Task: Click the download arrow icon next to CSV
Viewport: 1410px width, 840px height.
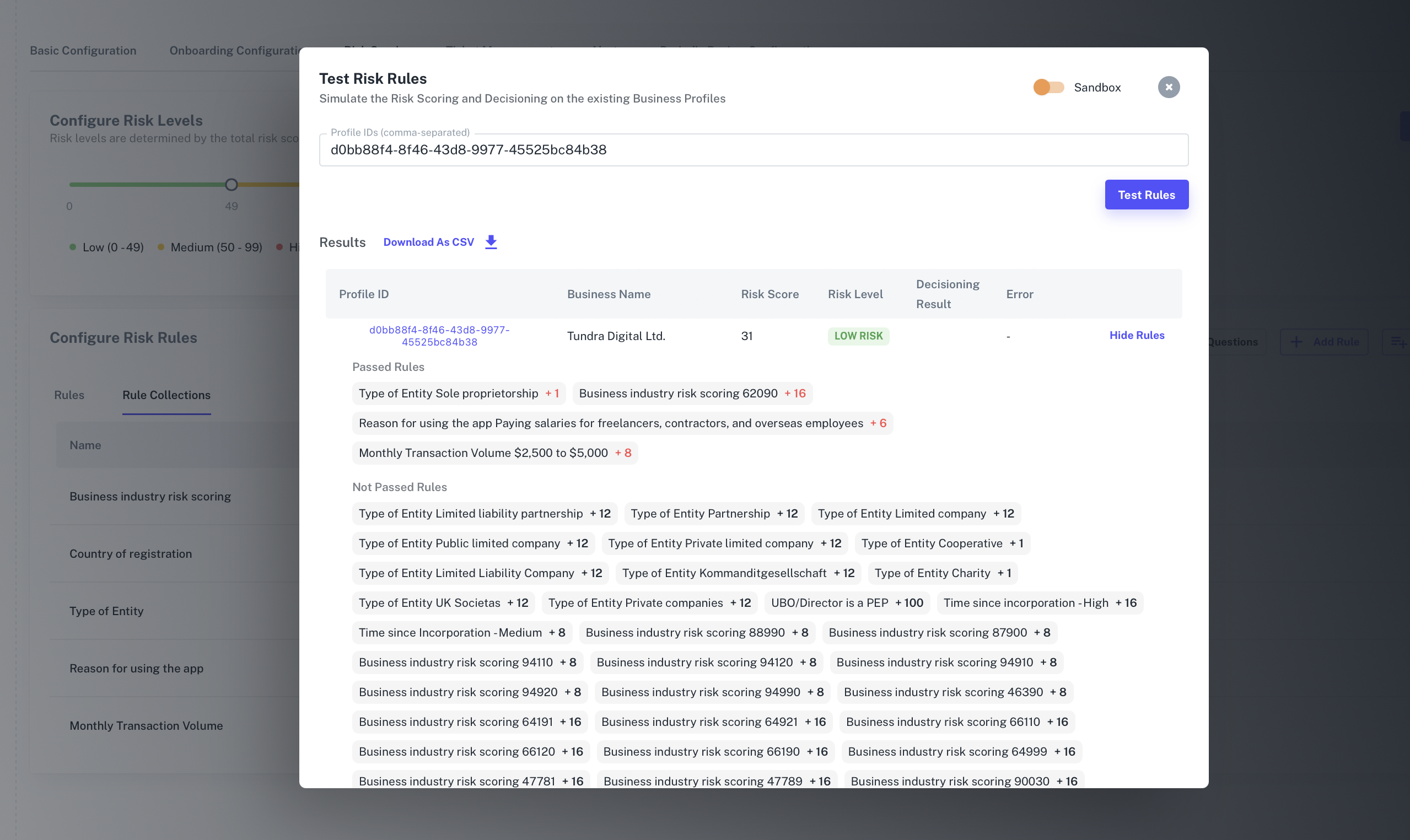Action: [491, 243]
